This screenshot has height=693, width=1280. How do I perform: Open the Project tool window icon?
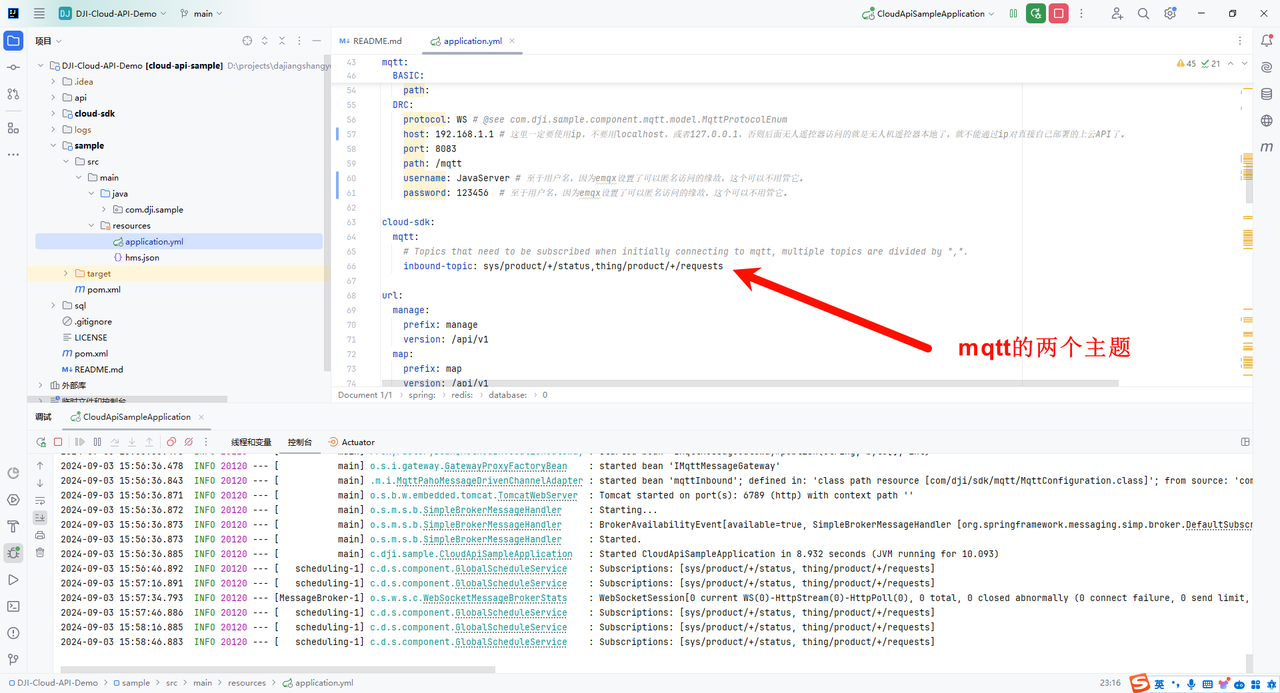(x=13, y=40)
